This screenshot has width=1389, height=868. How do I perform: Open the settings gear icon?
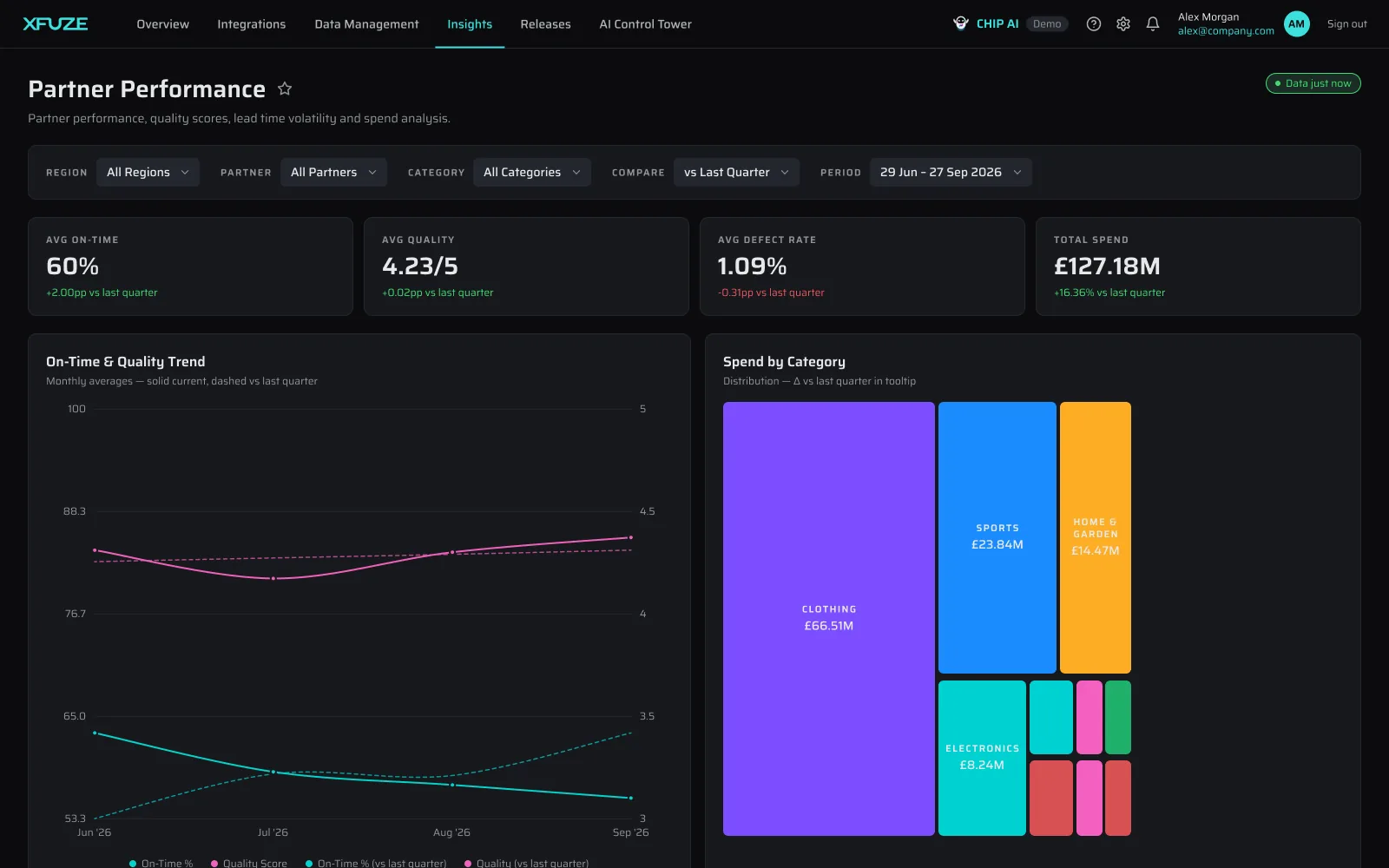1123,24
